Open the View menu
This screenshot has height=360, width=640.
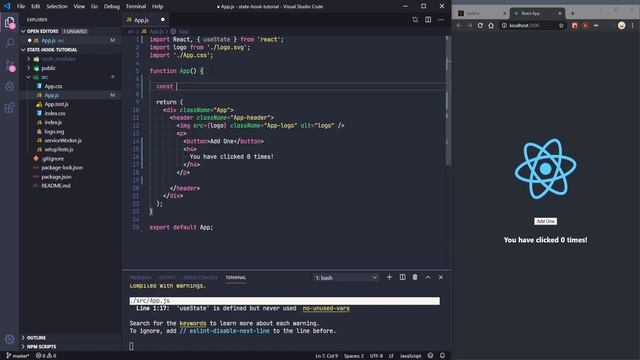point(79,7)
